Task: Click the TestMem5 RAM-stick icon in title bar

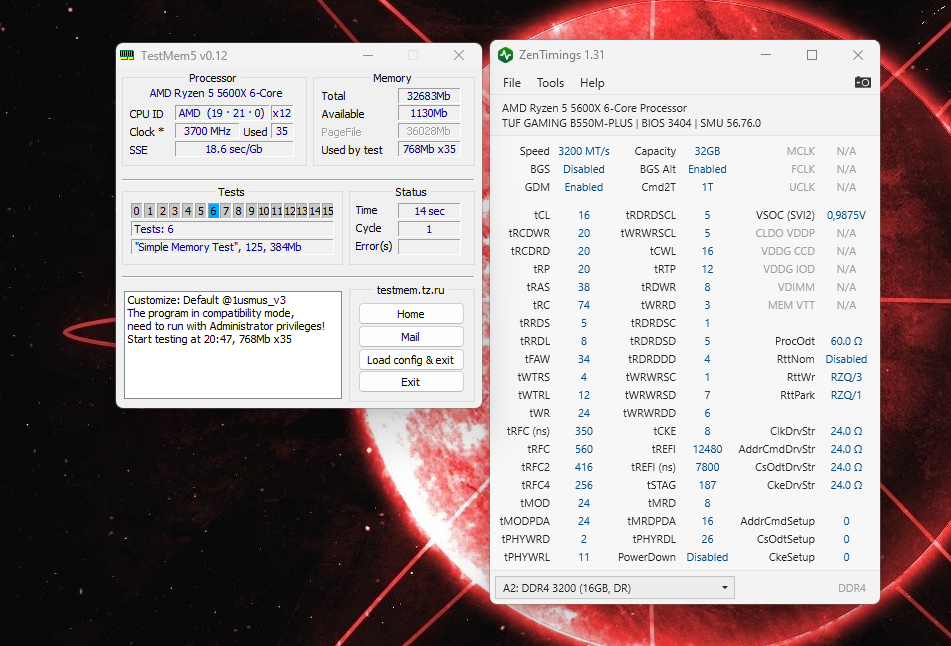Action: click(129, 55)
